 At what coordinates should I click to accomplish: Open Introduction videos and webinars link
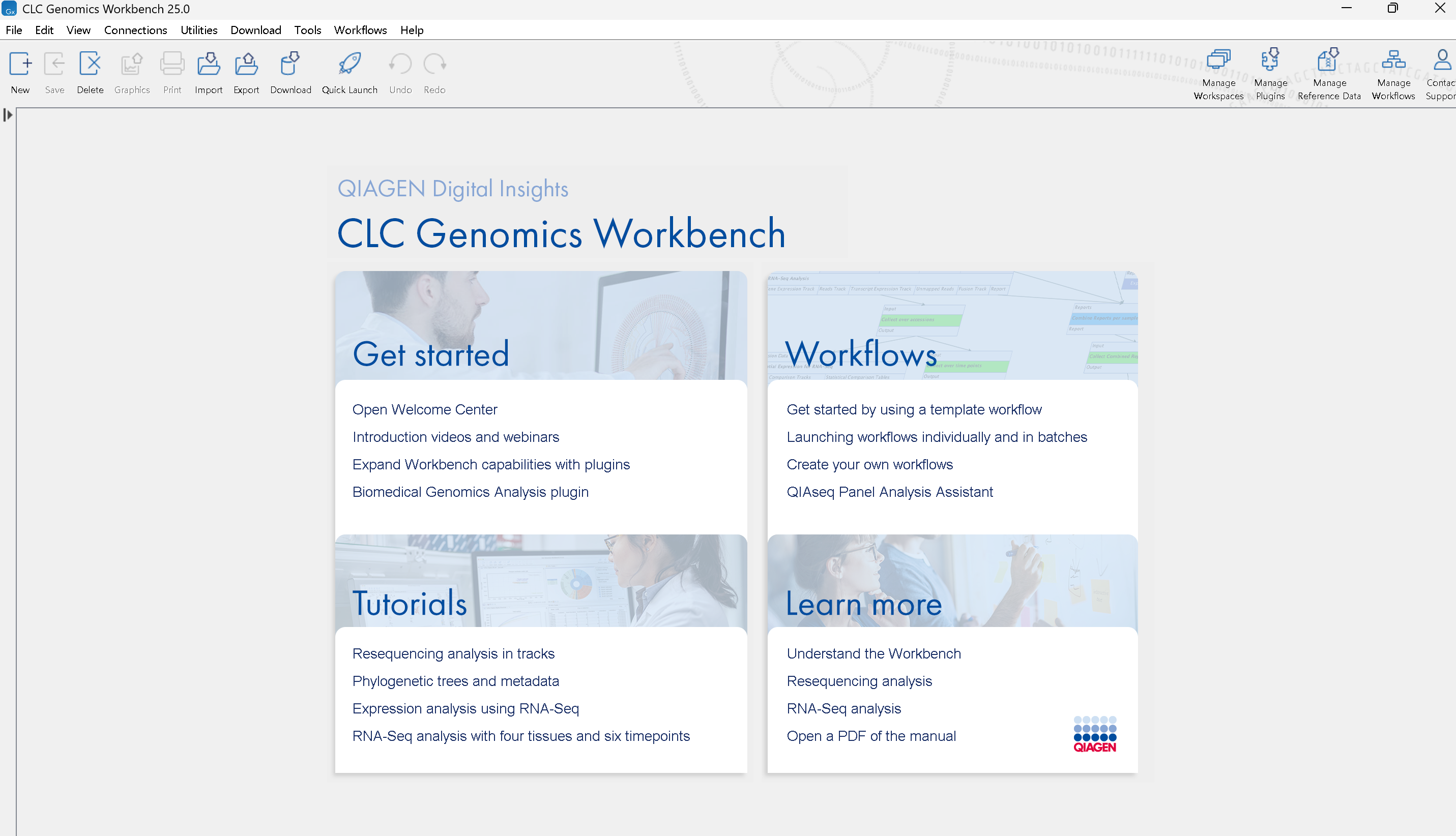[x=455, y=436]
